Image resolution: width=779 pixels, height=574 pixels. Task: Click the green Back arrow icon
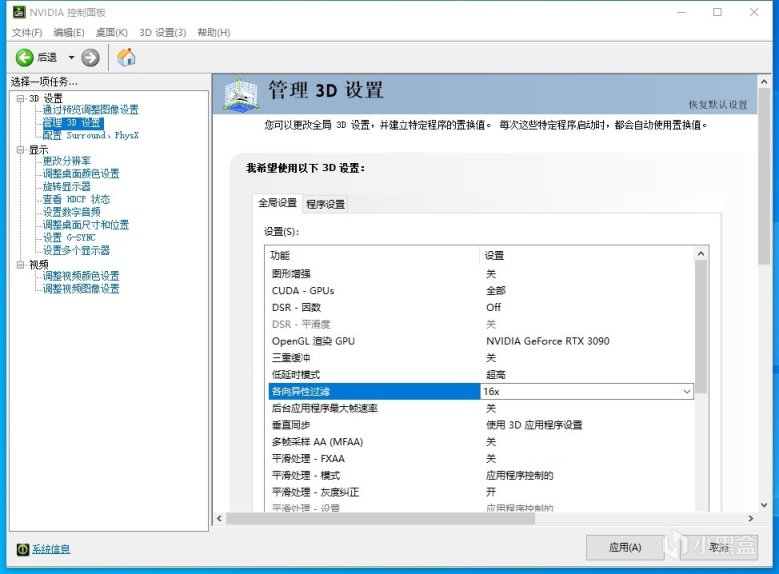(x=24, y=58)
